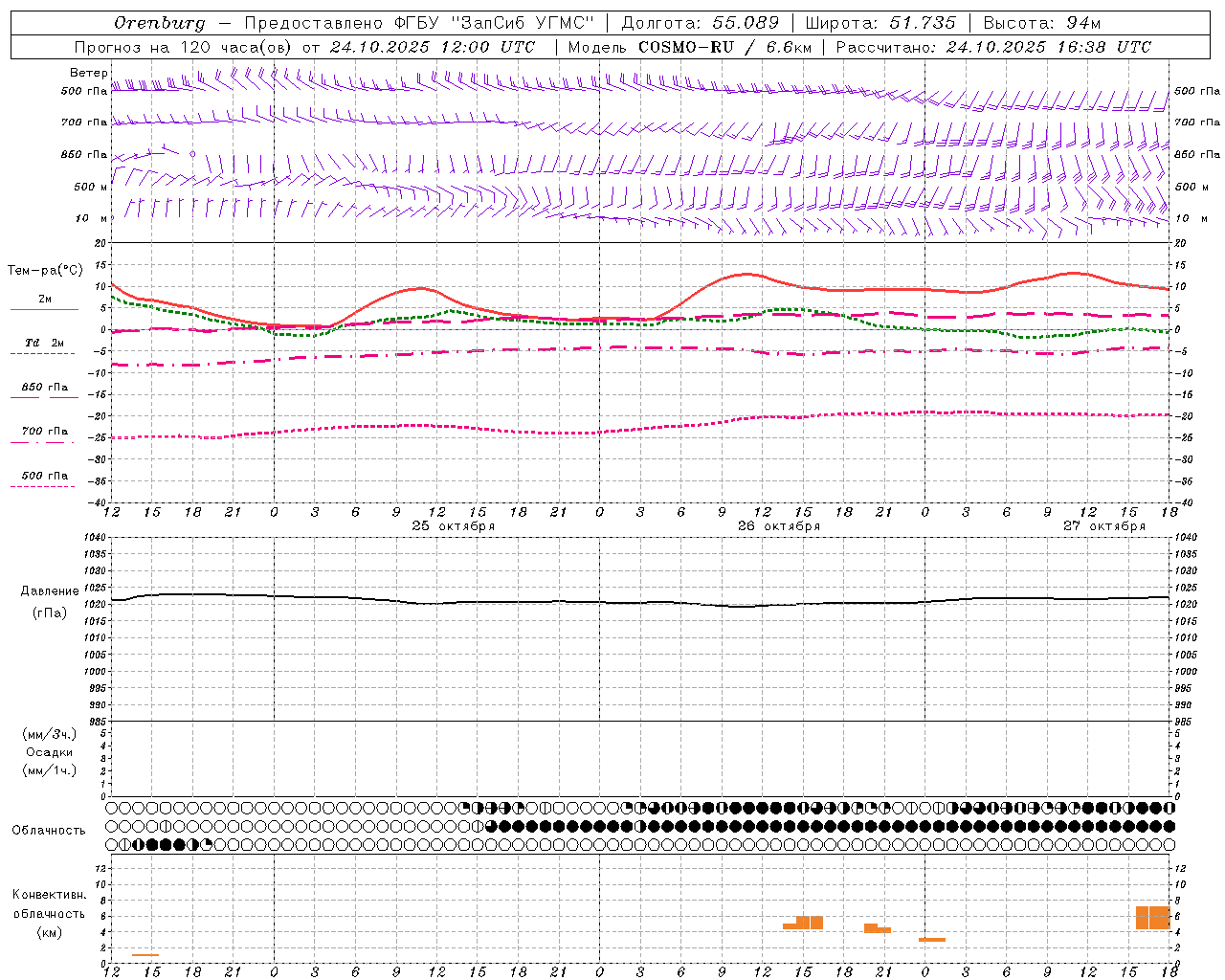The height and width of the screenshot is (980, 1225).
Task: Click the Тем-ра(°C) axis label
Action: [x=45, y=271]
